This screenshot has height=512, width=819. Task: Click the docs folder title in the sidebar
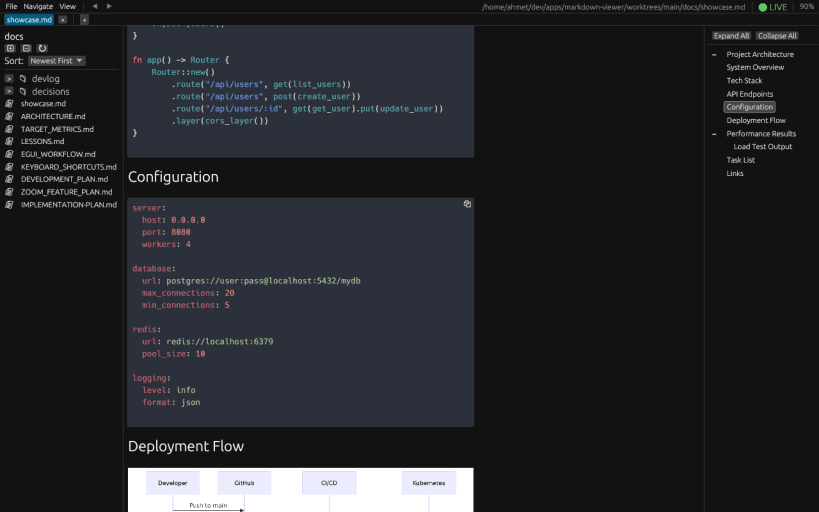14,37
